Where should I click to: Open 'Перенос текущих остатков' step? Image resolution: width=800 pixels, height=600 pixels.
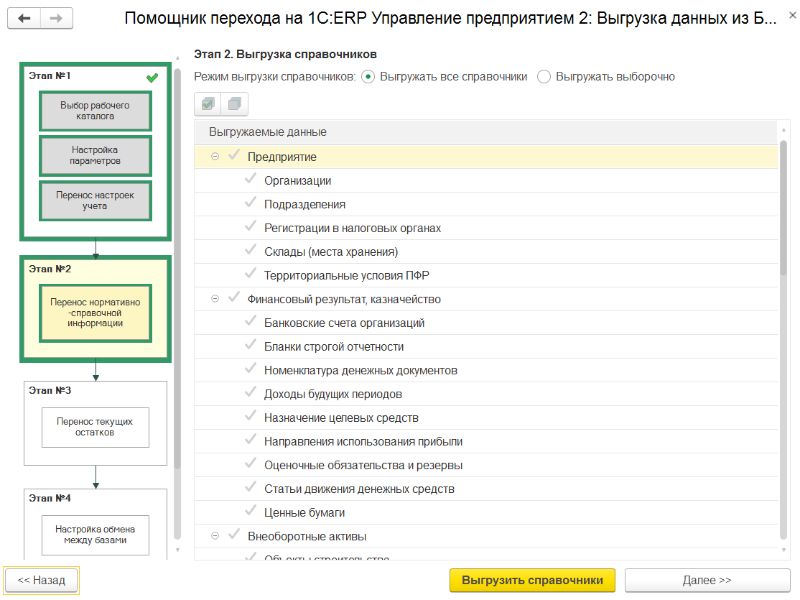click(95, 427)
